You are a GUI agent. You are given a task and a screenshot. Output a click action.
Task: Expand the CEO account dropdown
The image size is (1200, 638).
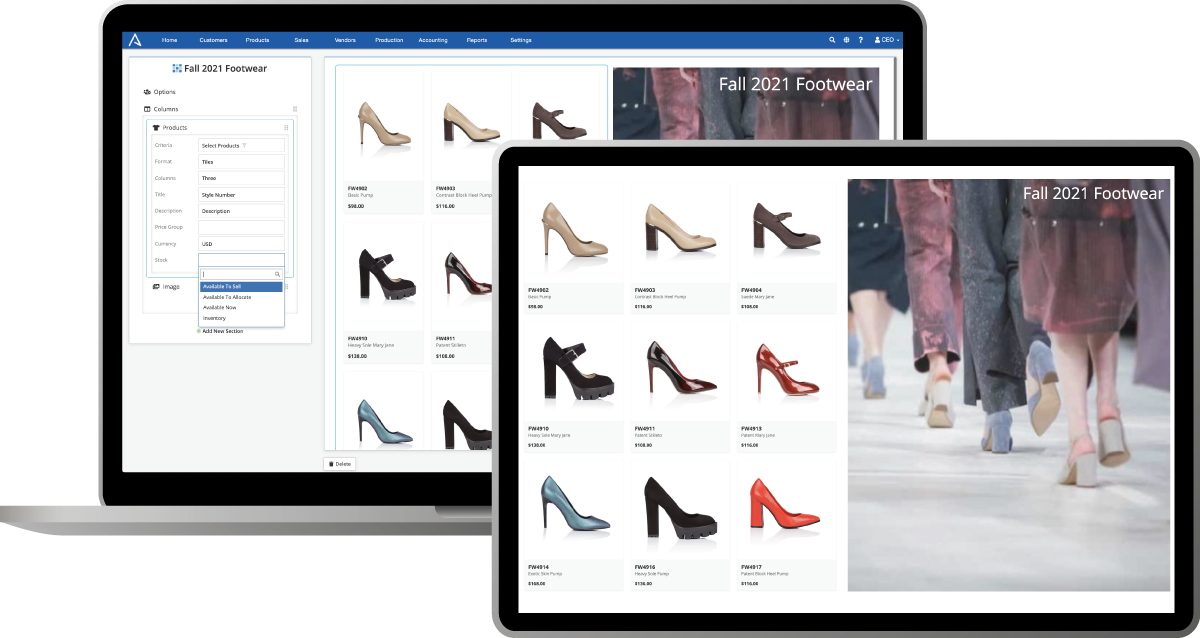pyautogui.click(x=888, y=40)
